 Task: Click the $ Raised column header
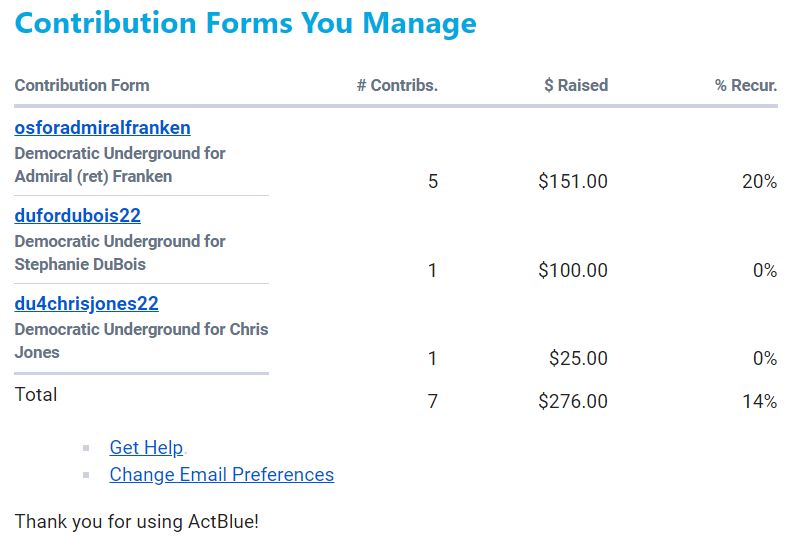tap(575, 86)
